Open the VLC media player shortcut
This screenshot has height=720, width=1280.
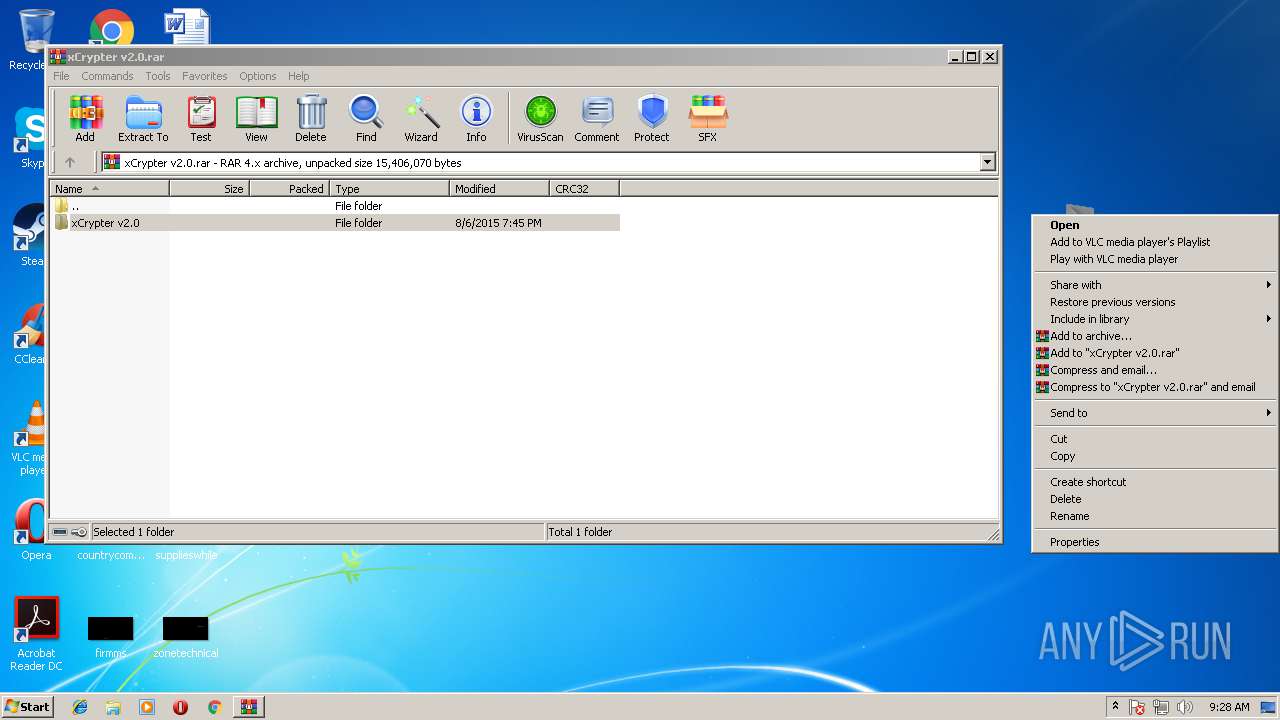point(30,437)
